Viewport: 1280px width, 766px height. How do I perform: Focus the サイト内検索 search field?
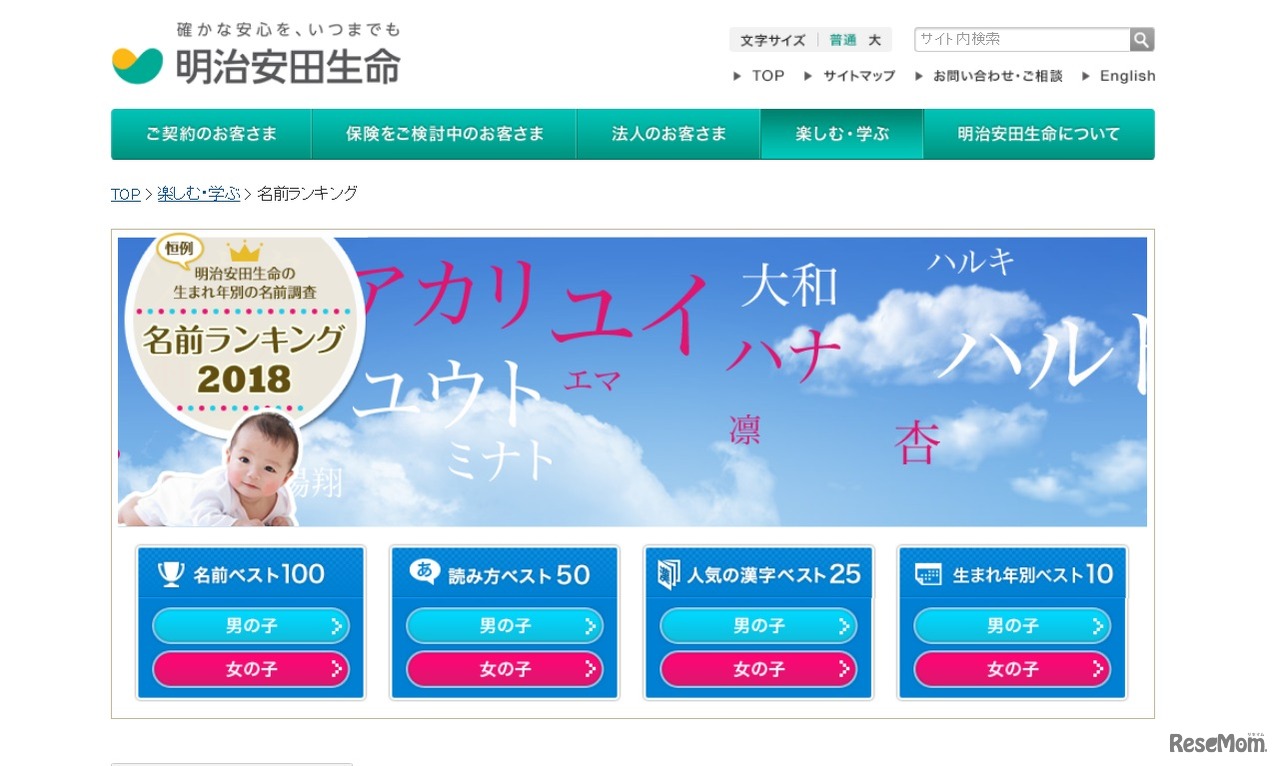(1022, 39)
